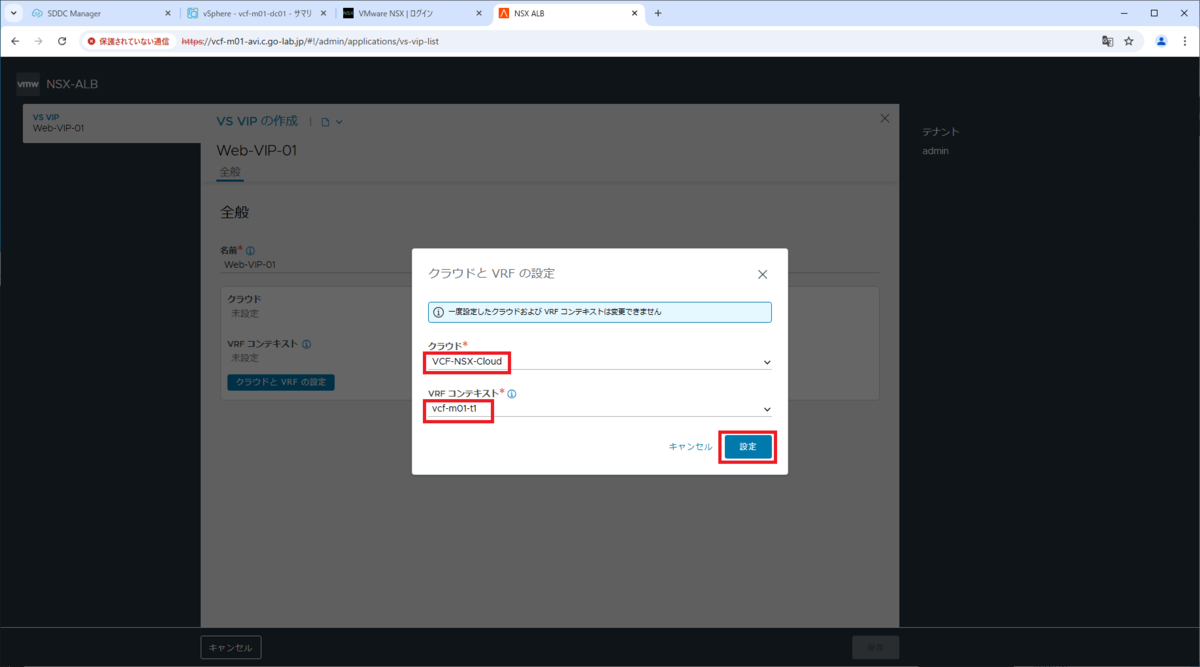Open the tab search dropdown arrow
Image resolution: width=1200 pixels, height=667 pixels.
click(13, 13)
